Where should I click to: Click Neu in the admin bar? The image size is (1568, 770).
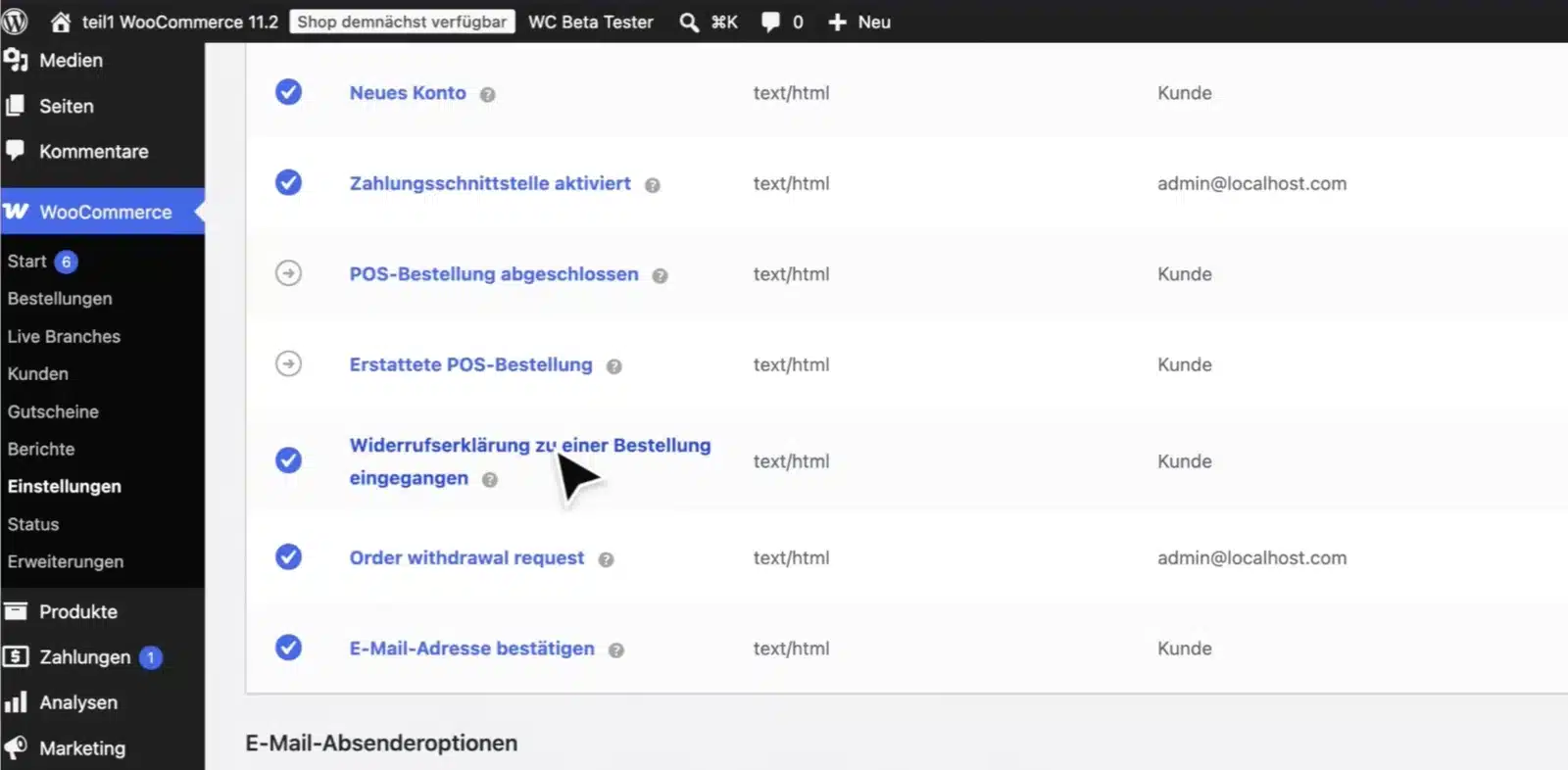pos(874,22)
